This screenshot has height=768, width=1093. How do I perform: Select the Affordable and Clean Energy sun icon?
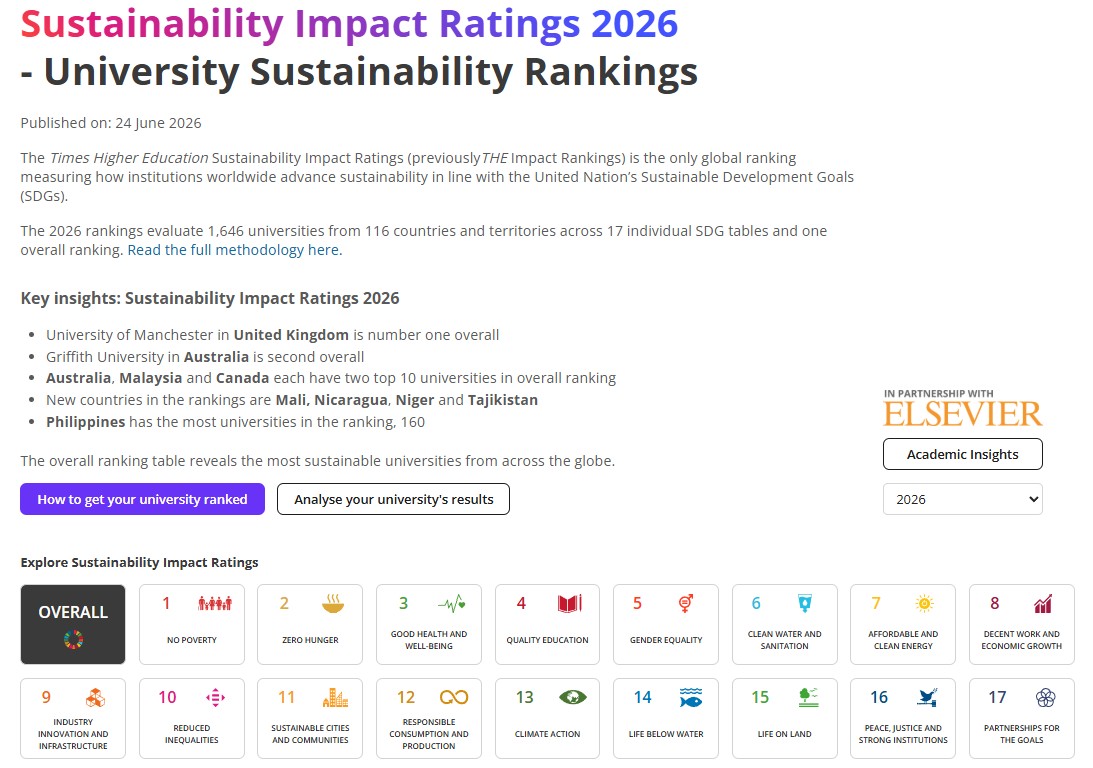pos(924,604)
